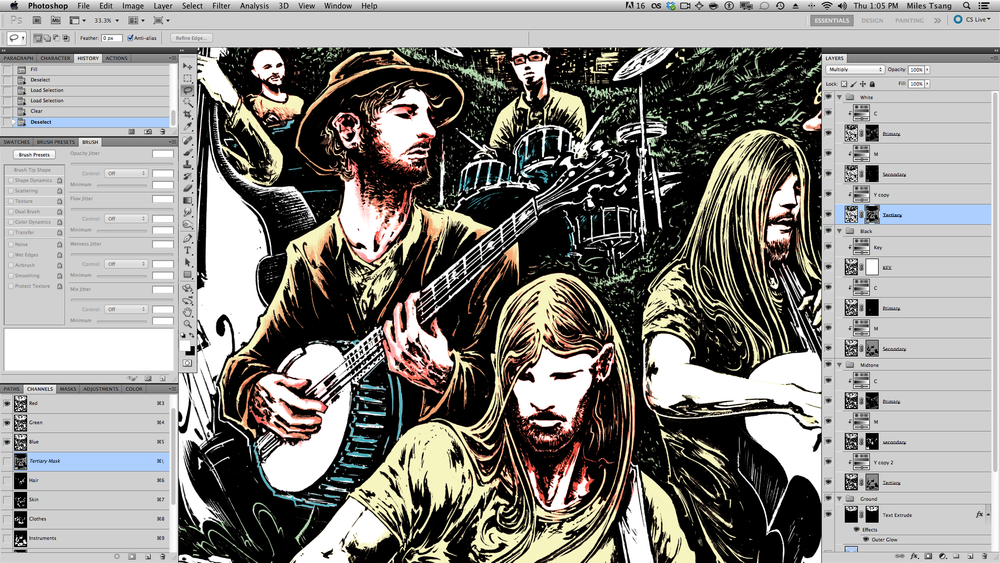Hide the Red channel eye
The height and width of the screenshot is (563, 1000).
7,404
